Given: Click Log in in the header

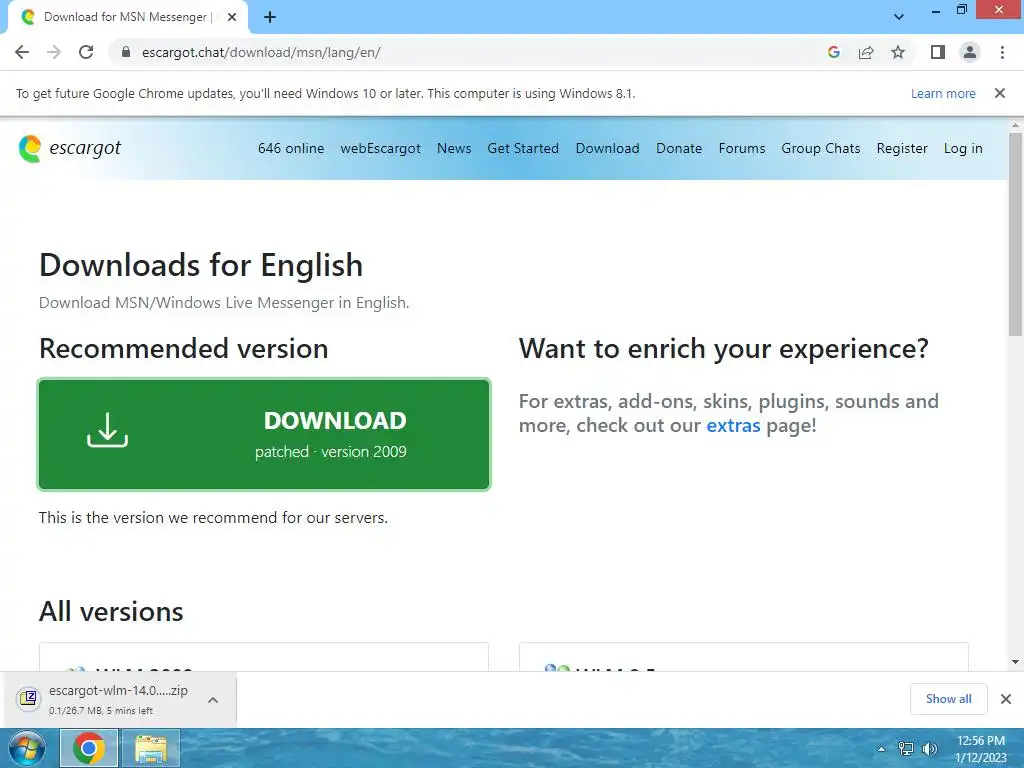Looking at the screenshot, I should [963, 148].
